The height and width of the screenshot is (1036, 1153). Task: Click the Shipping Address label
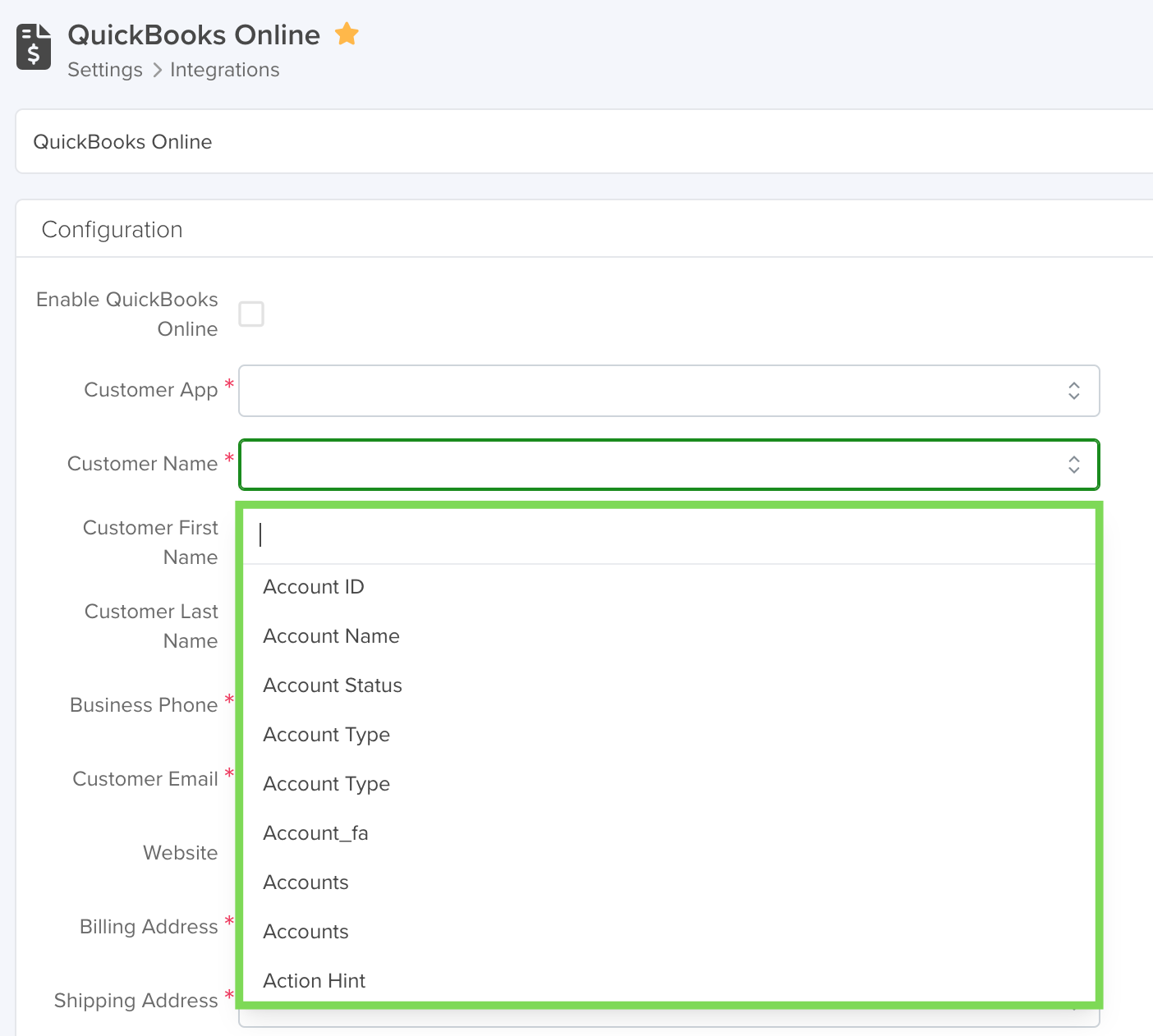point(136,1001)
